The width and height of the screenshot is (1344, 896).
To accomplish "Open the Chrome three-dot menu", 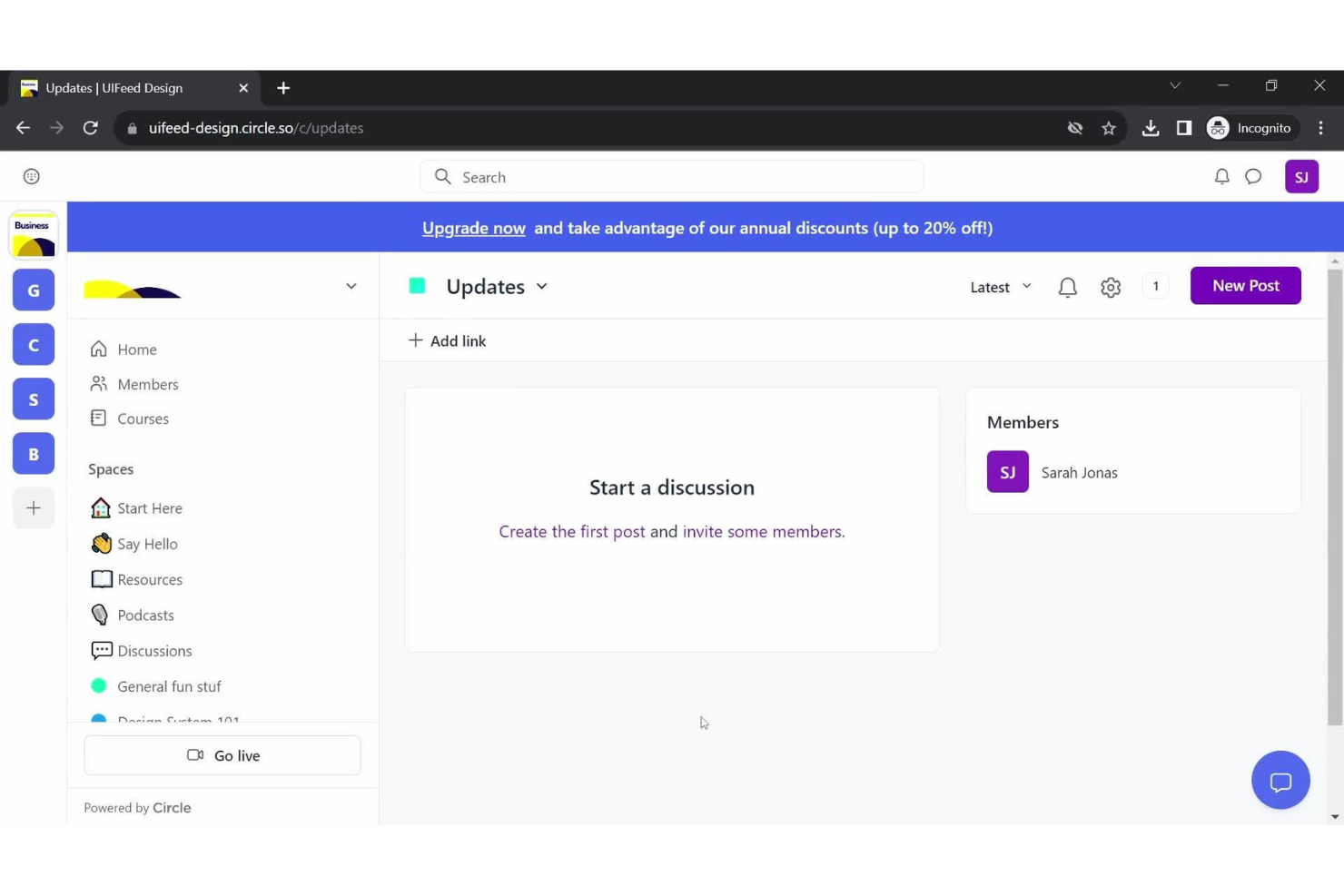I will 1321,128.
